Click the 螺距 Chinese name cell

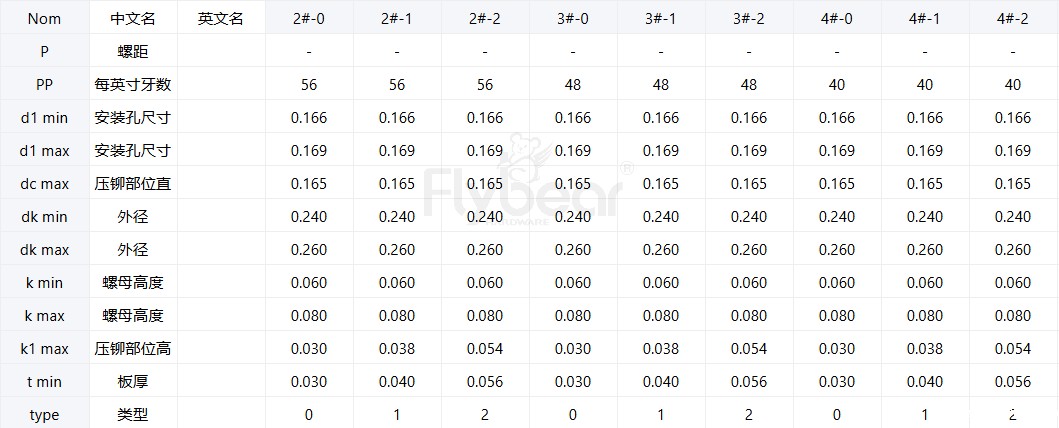coord(133,52)
